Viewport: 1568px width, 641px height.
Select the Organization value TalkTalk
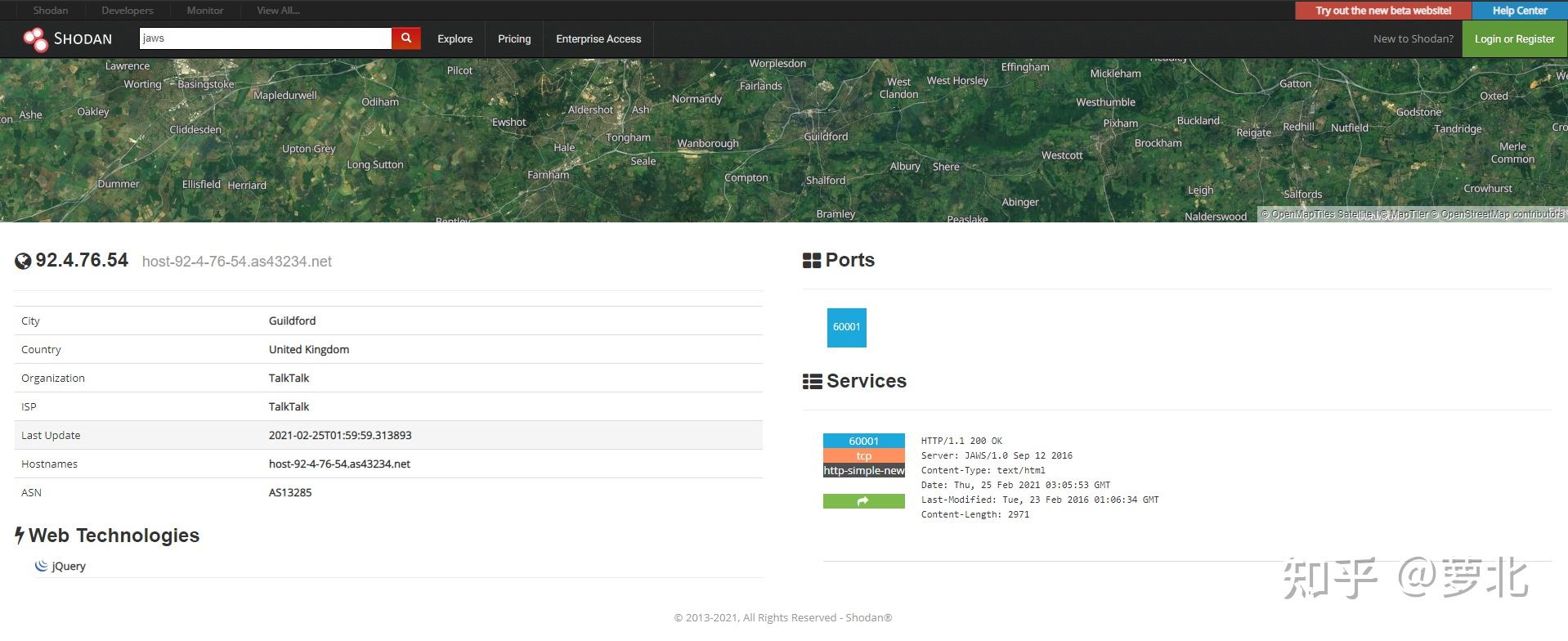pyautogui.click(x=289, y=378)
